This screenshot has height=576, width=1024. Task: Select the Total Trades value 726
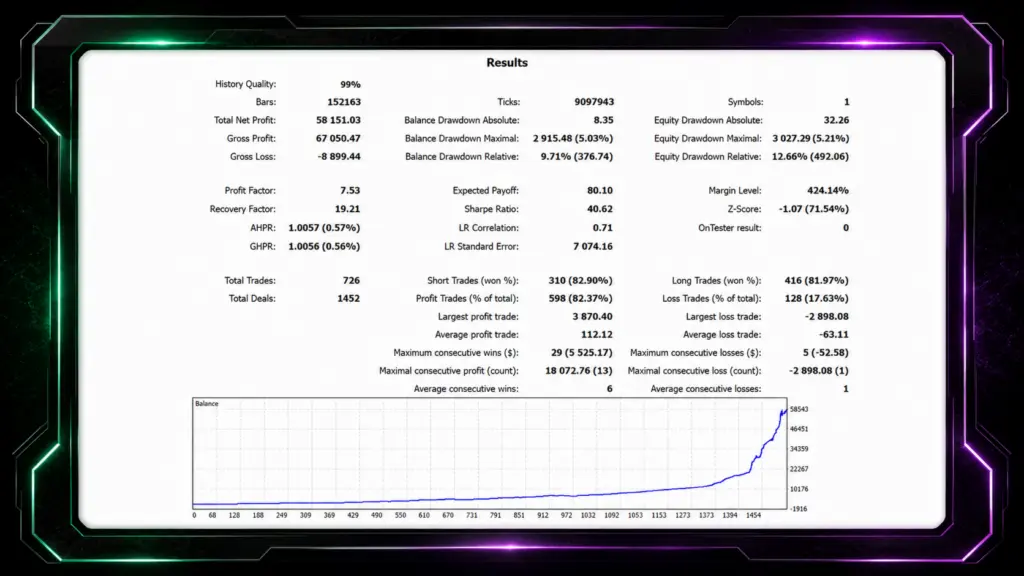point(351,280)
